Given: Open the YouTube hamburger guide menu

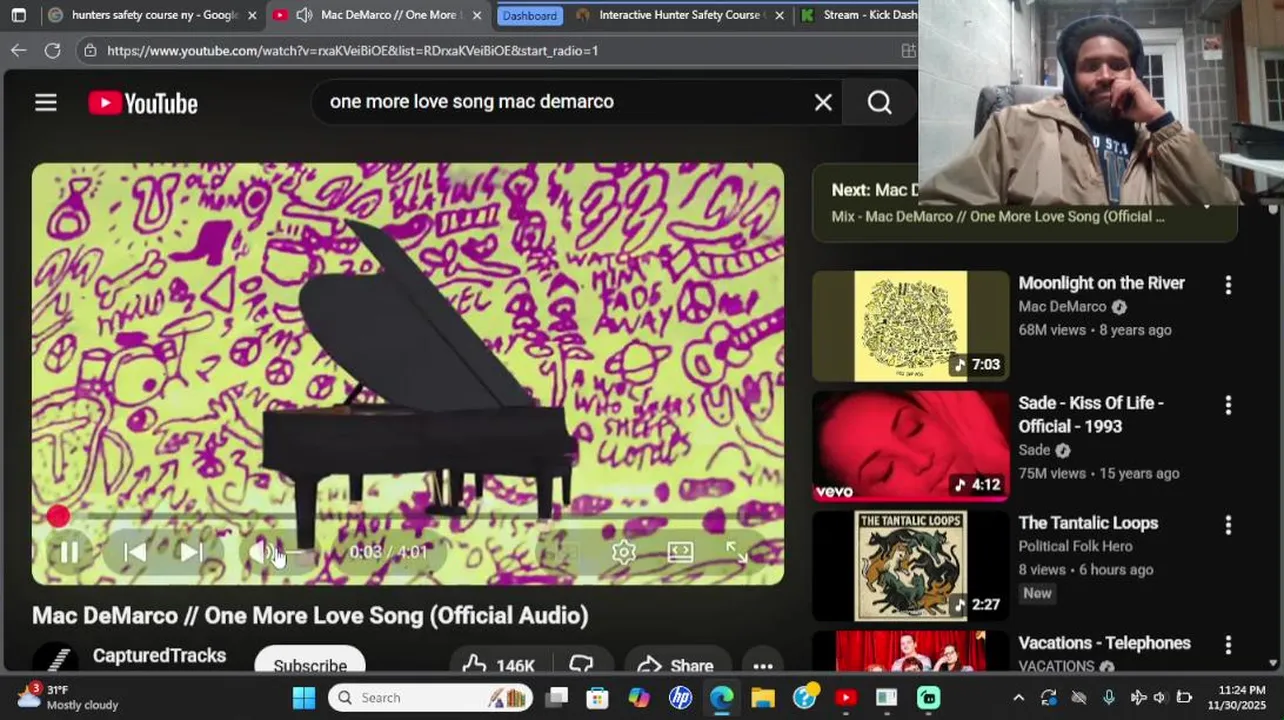Looking at the screenshot, I should click(46, 102).
